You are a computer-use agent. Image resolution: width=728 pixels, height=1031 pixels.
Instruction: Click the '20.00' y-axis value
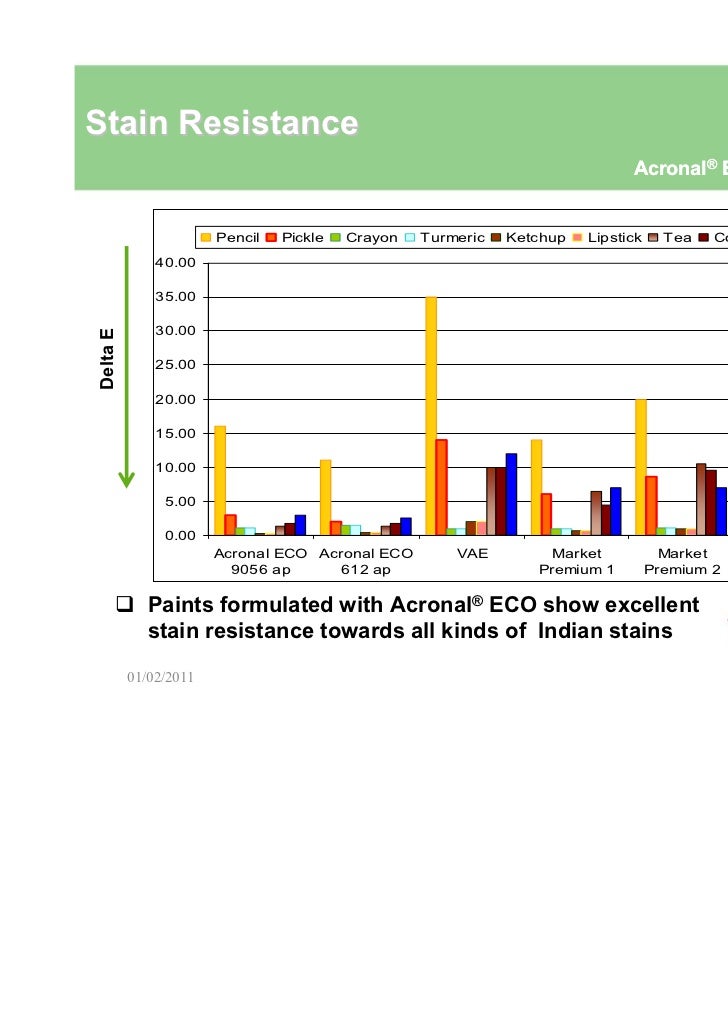[176, 400]
